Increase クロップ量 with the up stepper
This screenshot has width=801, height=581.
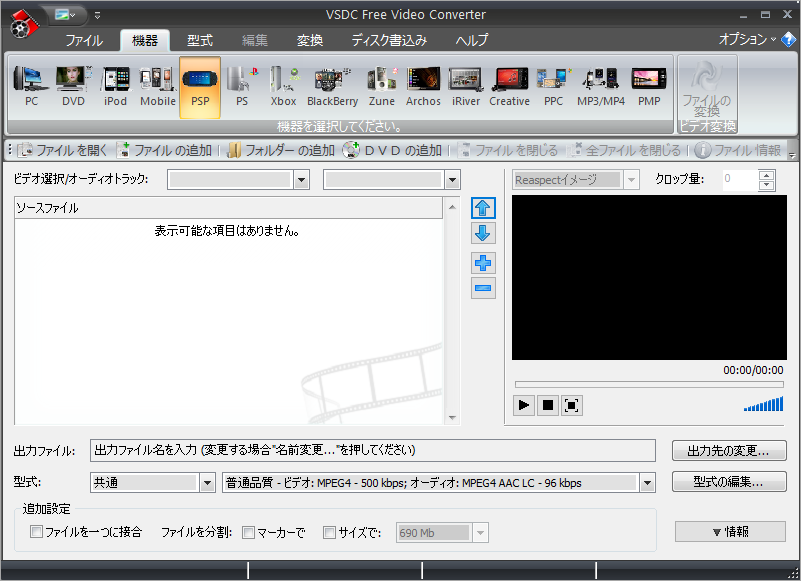(x=766, y=175)
